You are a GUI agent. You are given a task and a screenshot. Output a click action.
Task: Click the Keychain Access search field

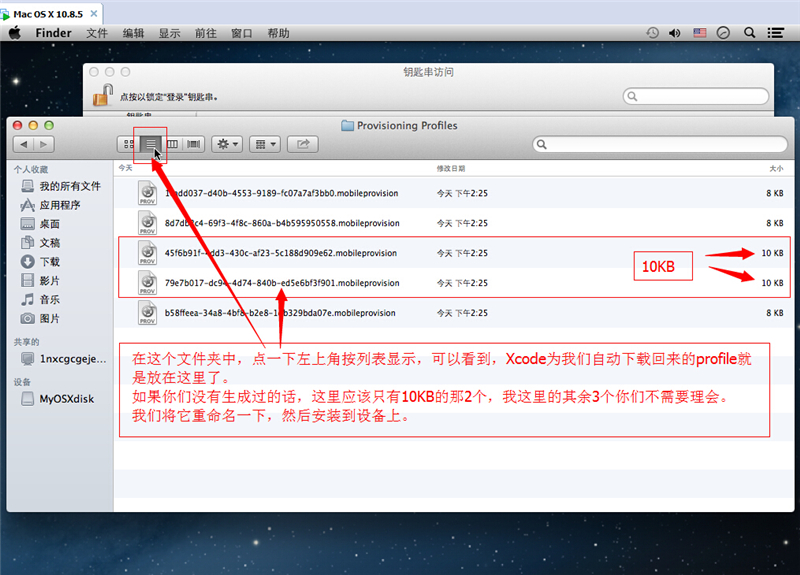pyautogui.click(x=696, y=96)
